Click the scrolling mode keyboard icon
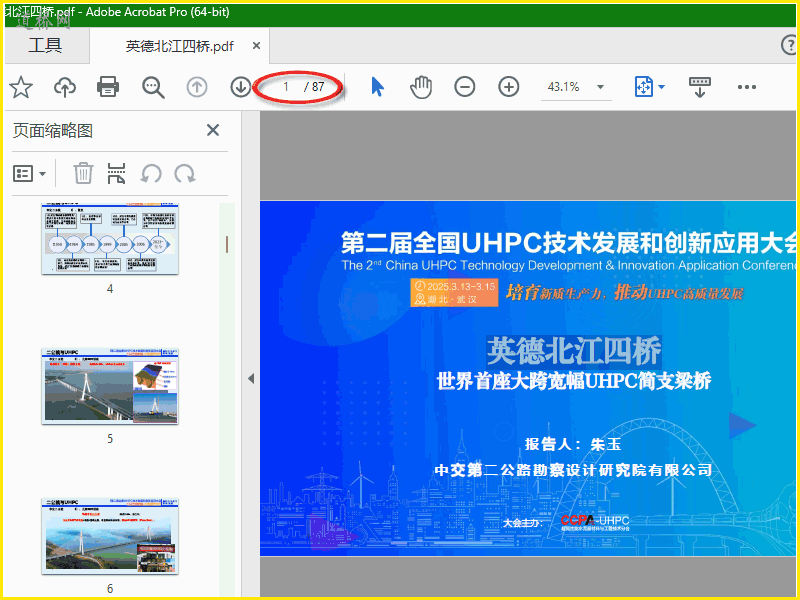Viewport: 800px width, 600px height. (699, 87)
